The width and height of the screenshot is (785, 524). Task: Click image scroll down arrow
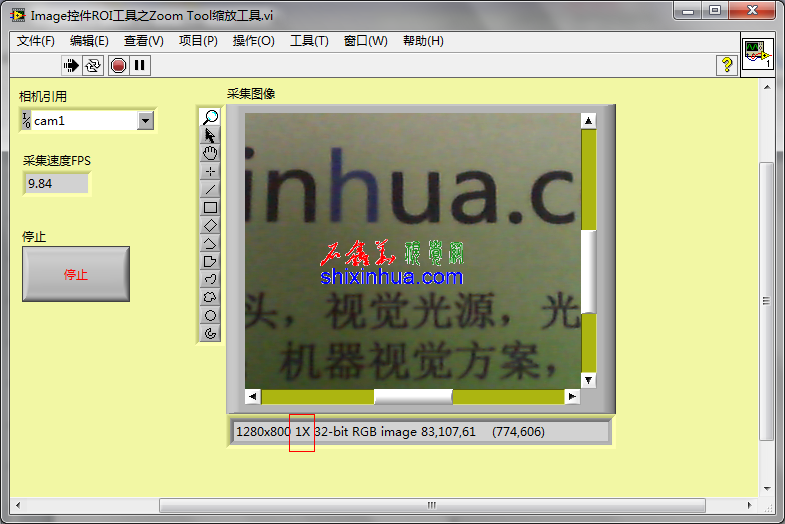point(589,380)
